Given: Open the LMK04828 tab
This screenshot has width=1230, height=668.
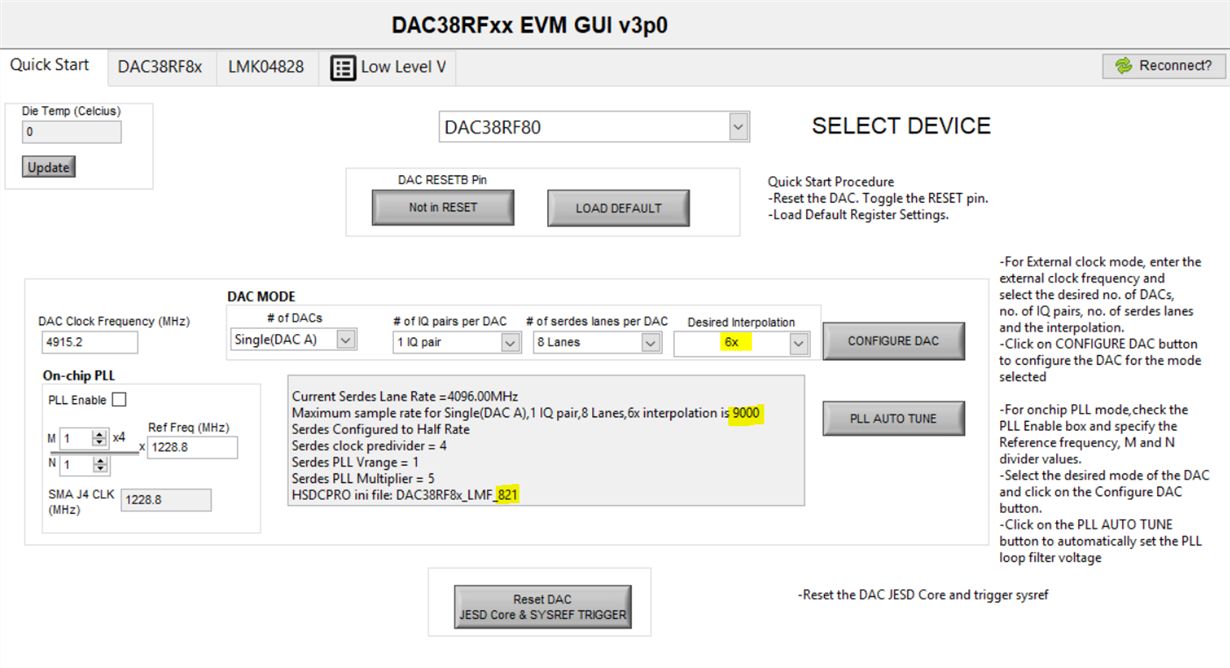Looking at the screenshot, I should click(x=266, y=67).
